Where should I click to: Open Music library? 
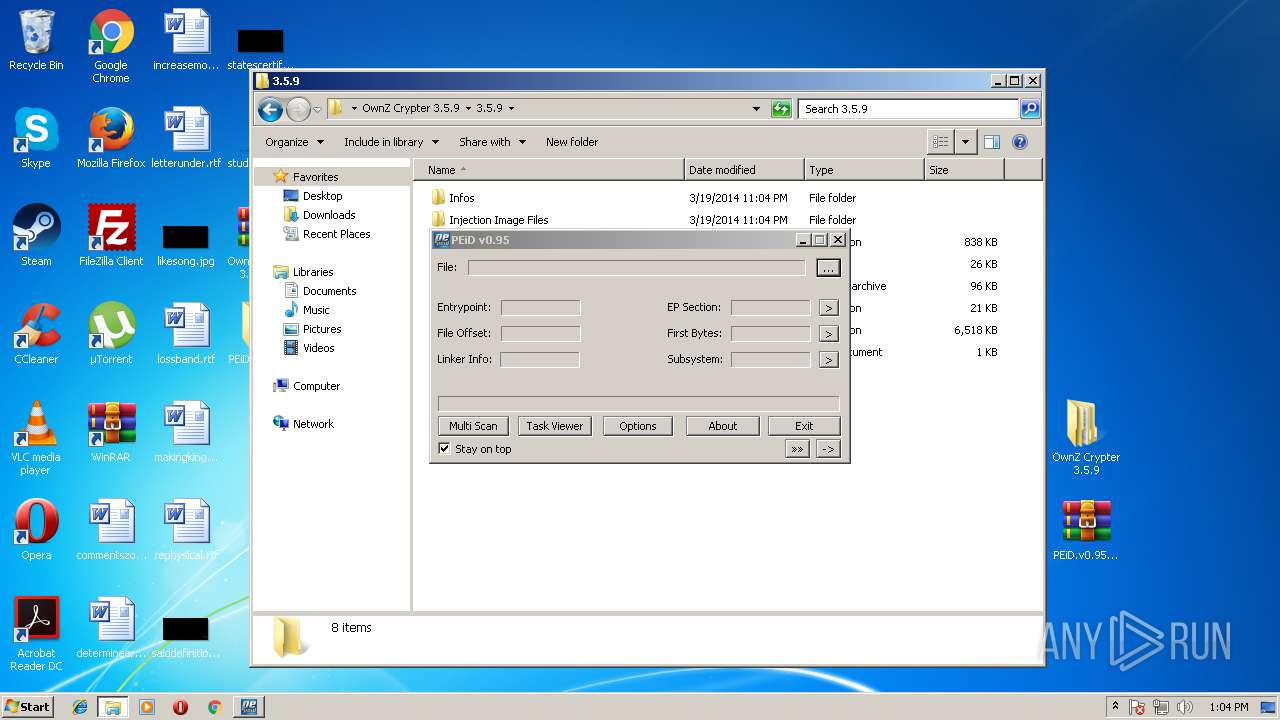tap(306, 310)
